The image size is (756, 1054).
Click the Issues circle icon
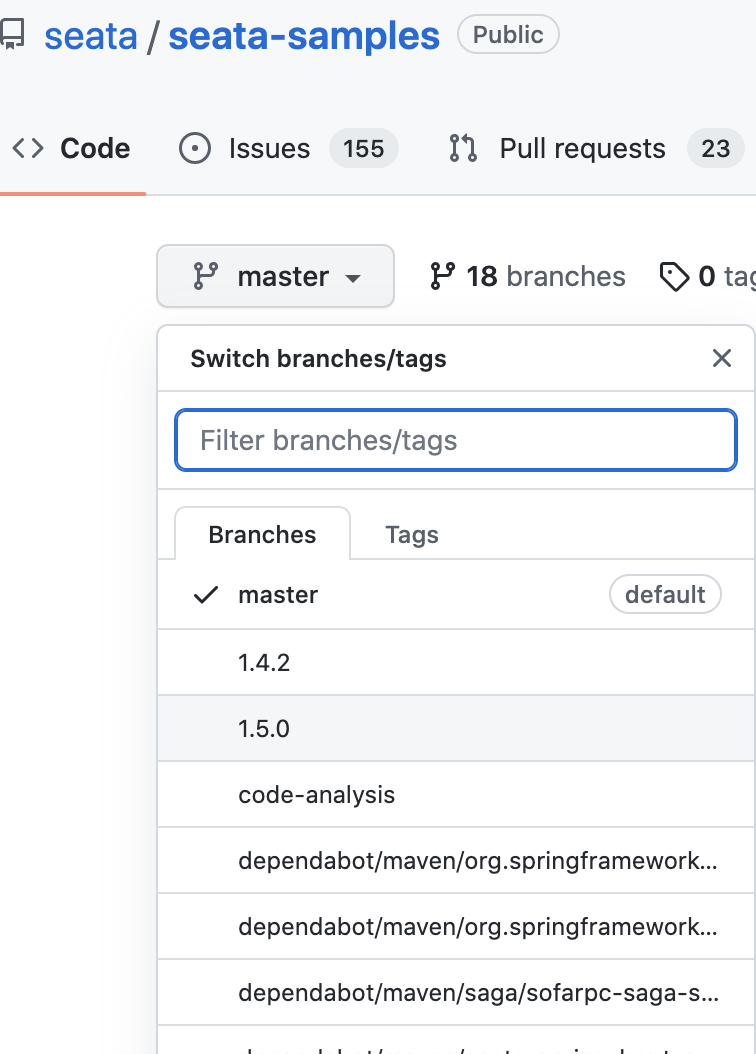tap(195, 149)
